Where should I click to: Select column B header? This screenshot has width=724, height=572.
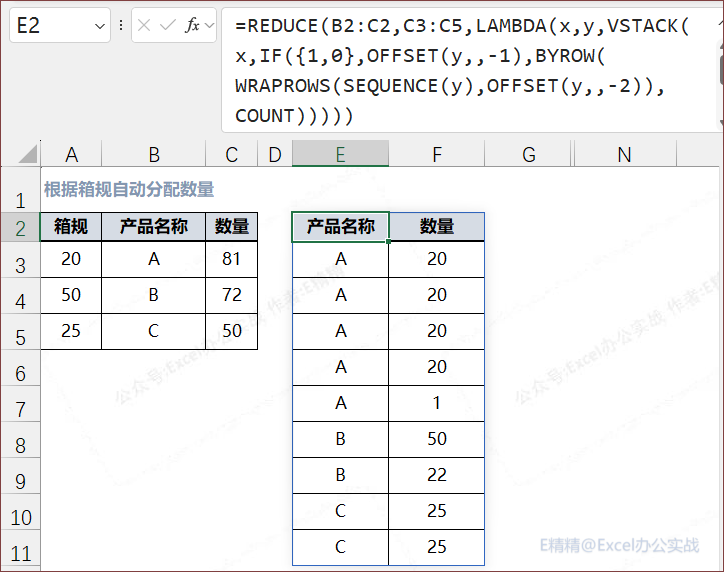coord(154,154)
